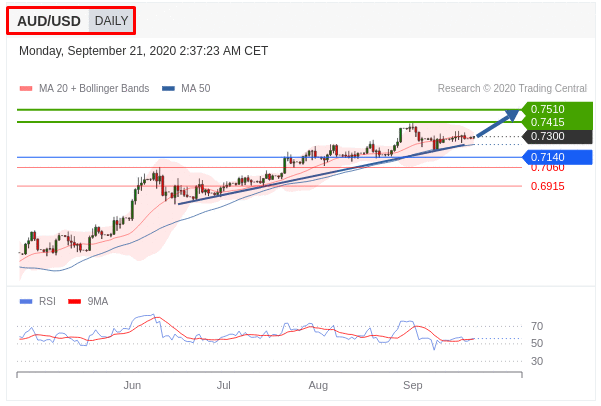The image size is (601, 406).
Task: Click the RSI 30 level label
Action: pos(537,361)
